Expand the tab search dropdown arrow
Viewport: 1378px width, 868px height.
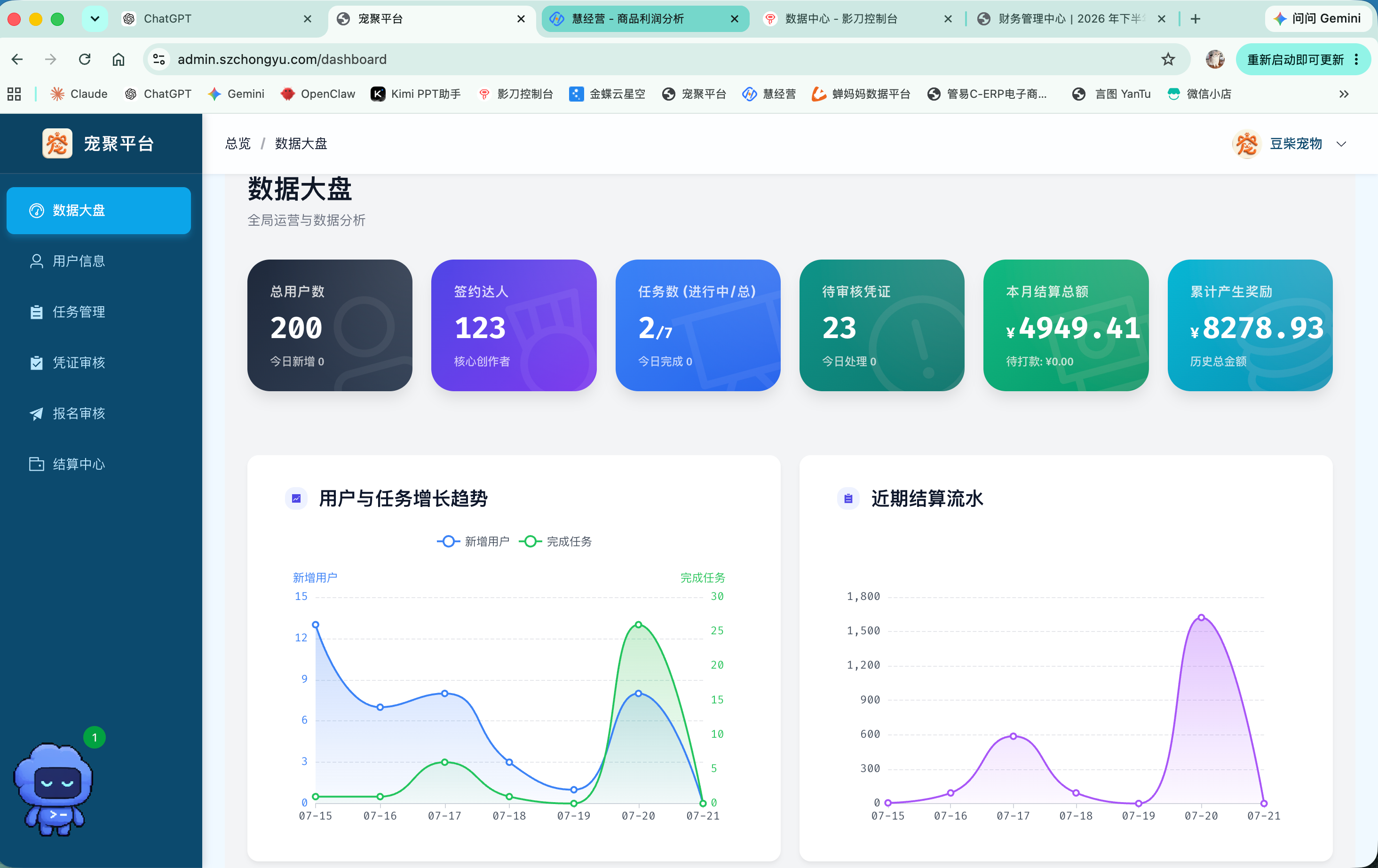click(95, 19)
